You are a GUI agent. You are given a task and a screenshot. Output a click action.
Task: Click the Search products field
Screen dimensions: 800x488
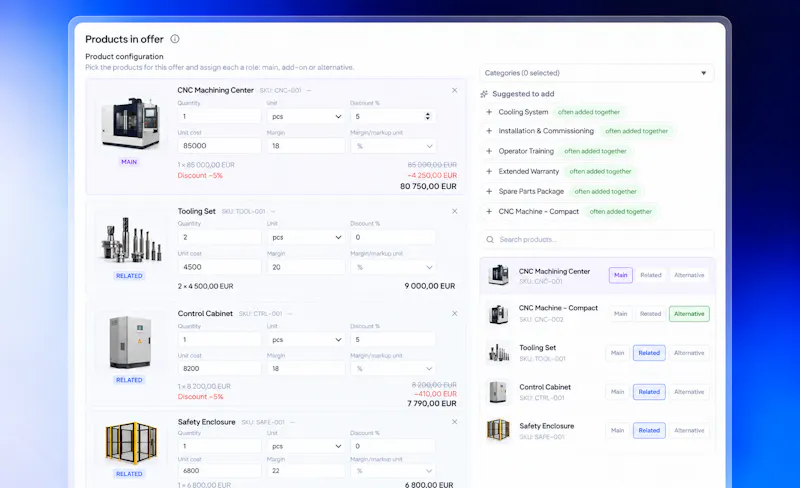596,239
